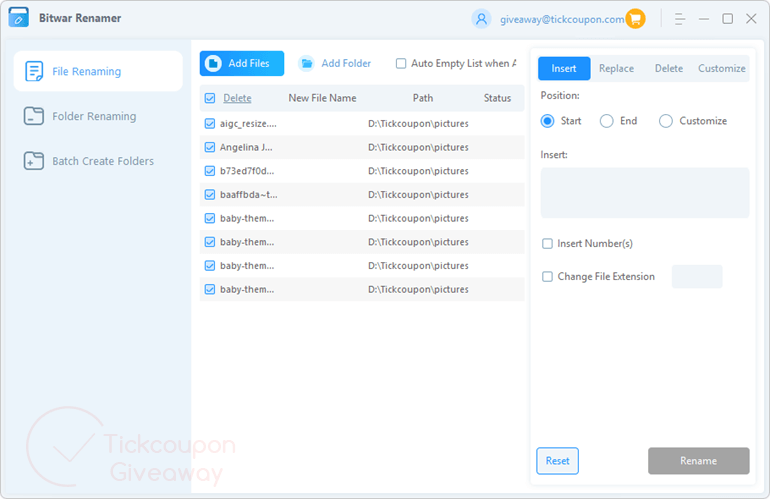Click the Add Folder button label
The width and height of the screenshot is (770, 499).
346,63
